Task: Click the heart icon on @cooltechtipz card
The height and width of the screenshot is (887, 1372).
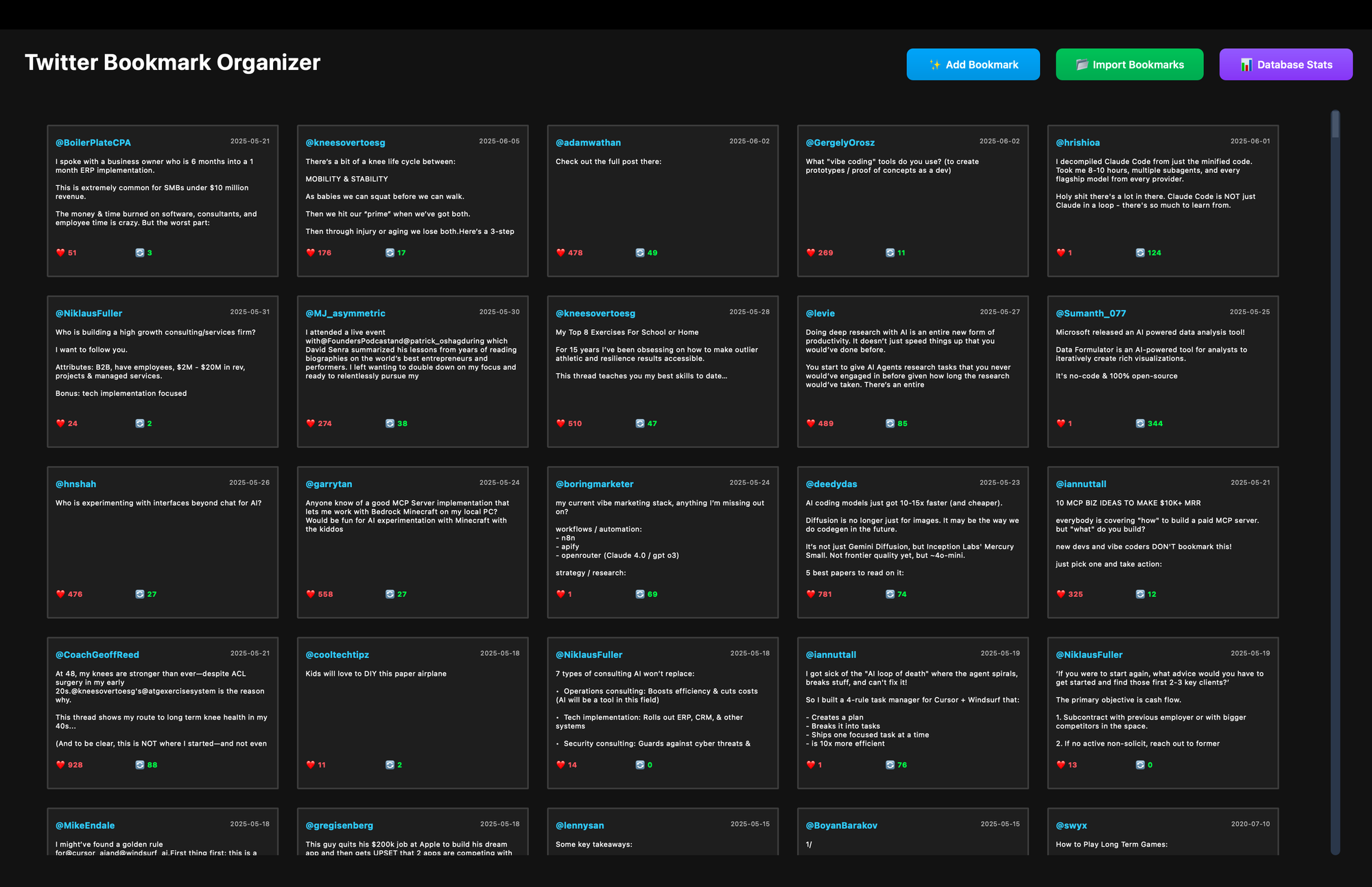Action: 311,765
